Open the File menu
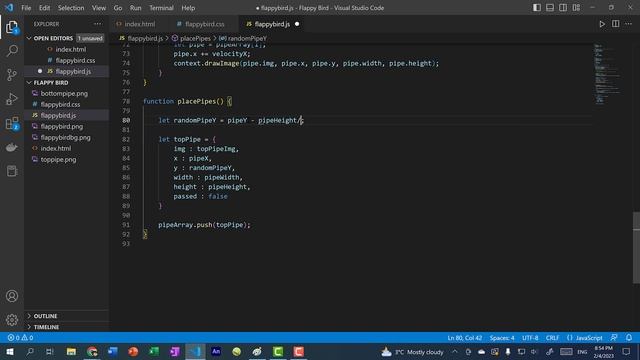This screenshot has height=360, width=640. [26, 8]
